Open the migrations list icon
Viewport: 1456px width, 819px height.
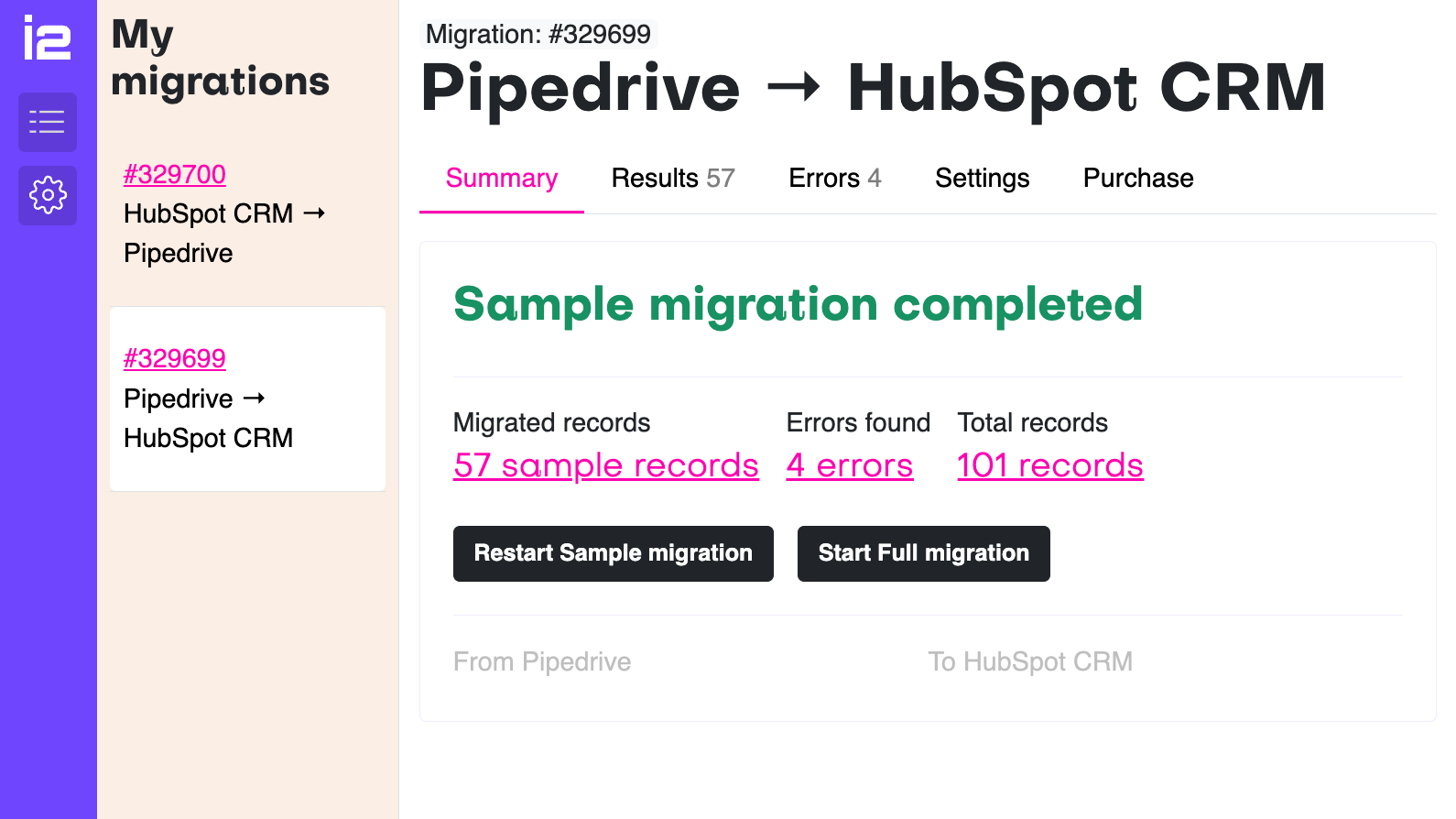click(x=48, y=122)
